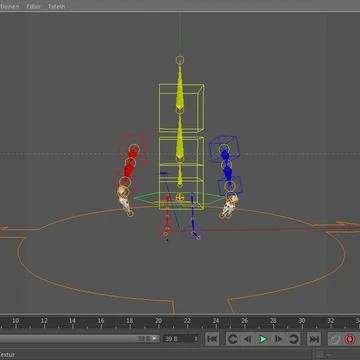This screenshot has width=360, height=360.
Task: Step forward one frame
Action: tap(278, 339)
